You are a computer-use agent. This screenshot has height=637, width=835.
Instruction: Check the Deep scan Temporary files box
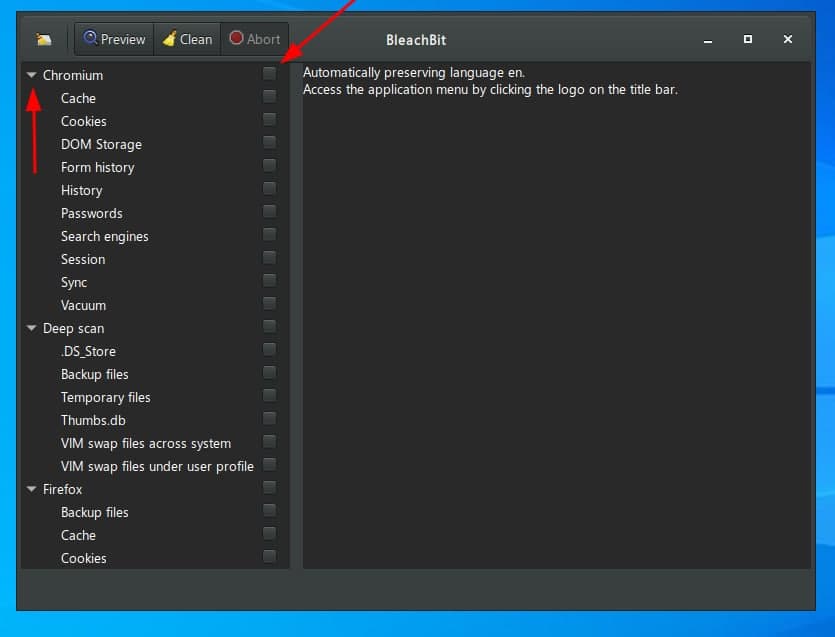pyautogui.click(x=269, y=396)
